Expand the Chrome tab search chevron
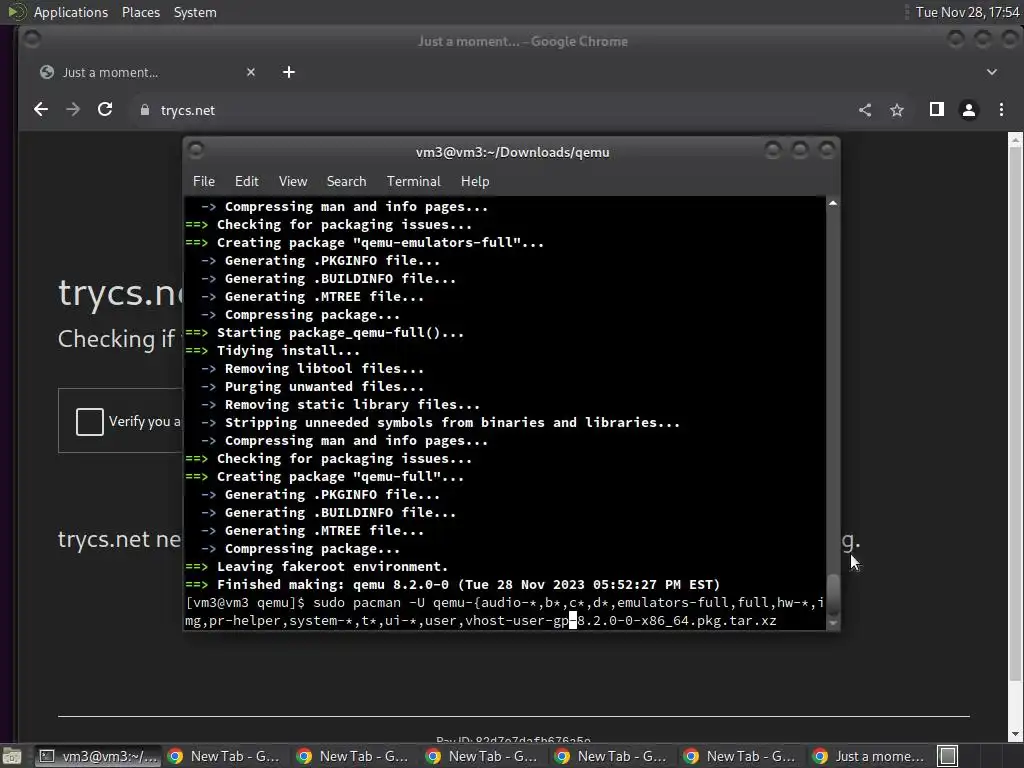Viewport: 1024px width, 768px height. 992,72
